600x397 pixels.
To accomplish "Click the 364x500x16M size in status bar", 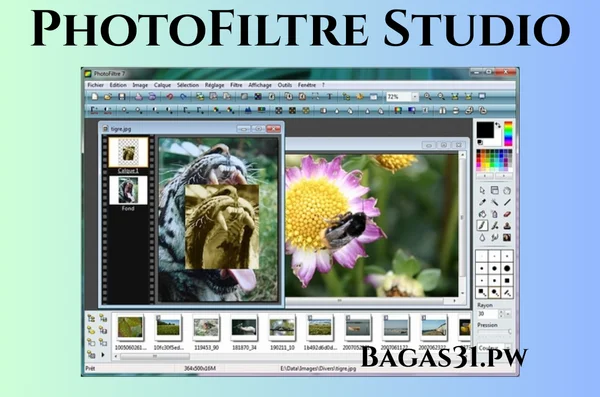I will [x=200, y=368].
